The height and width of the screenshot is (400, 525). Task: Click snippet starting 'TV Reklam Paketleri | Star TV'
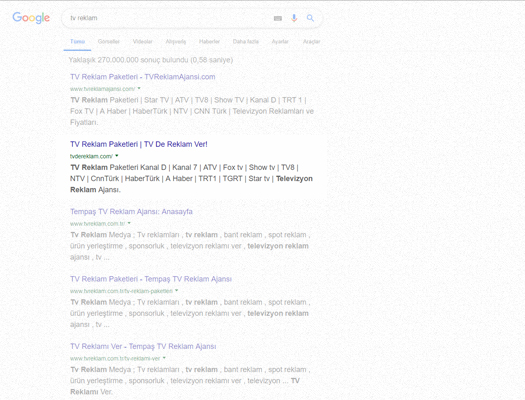pyautogui.click(x=192, y=111)
